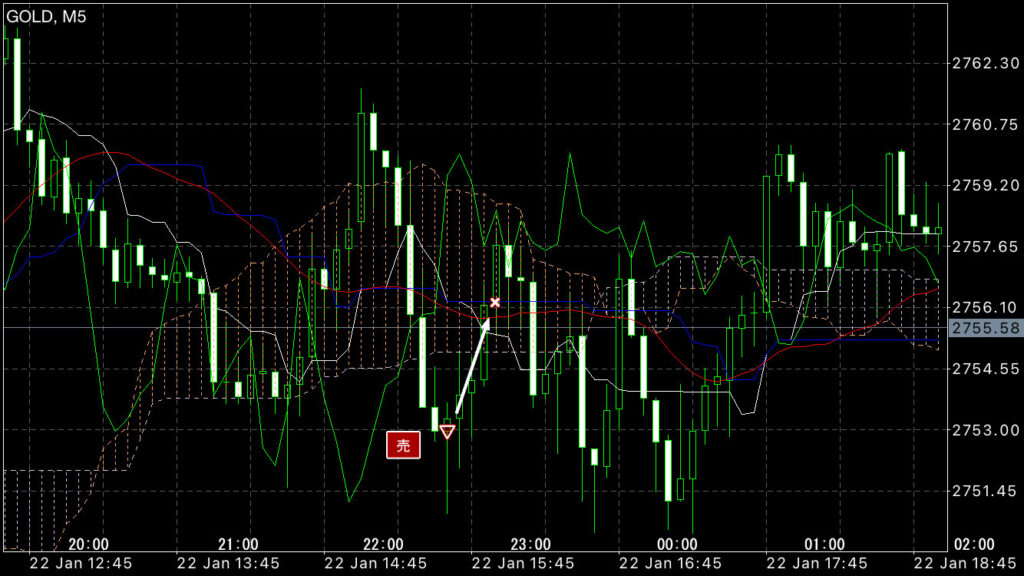The height and width of the screenshot is (576, 1024).
Task: Click the 2751.45 price scale label
Action: point(985,491)
